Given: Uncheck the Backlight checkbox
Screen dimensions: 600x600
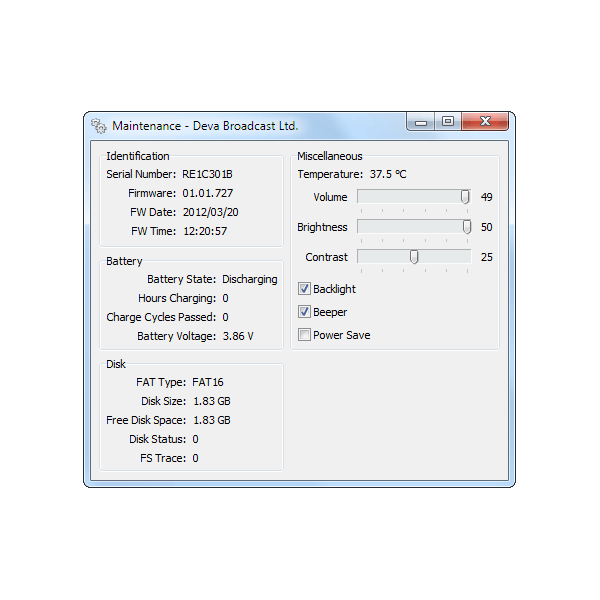Looking at the screenshot, I should [x=304, y=289].
